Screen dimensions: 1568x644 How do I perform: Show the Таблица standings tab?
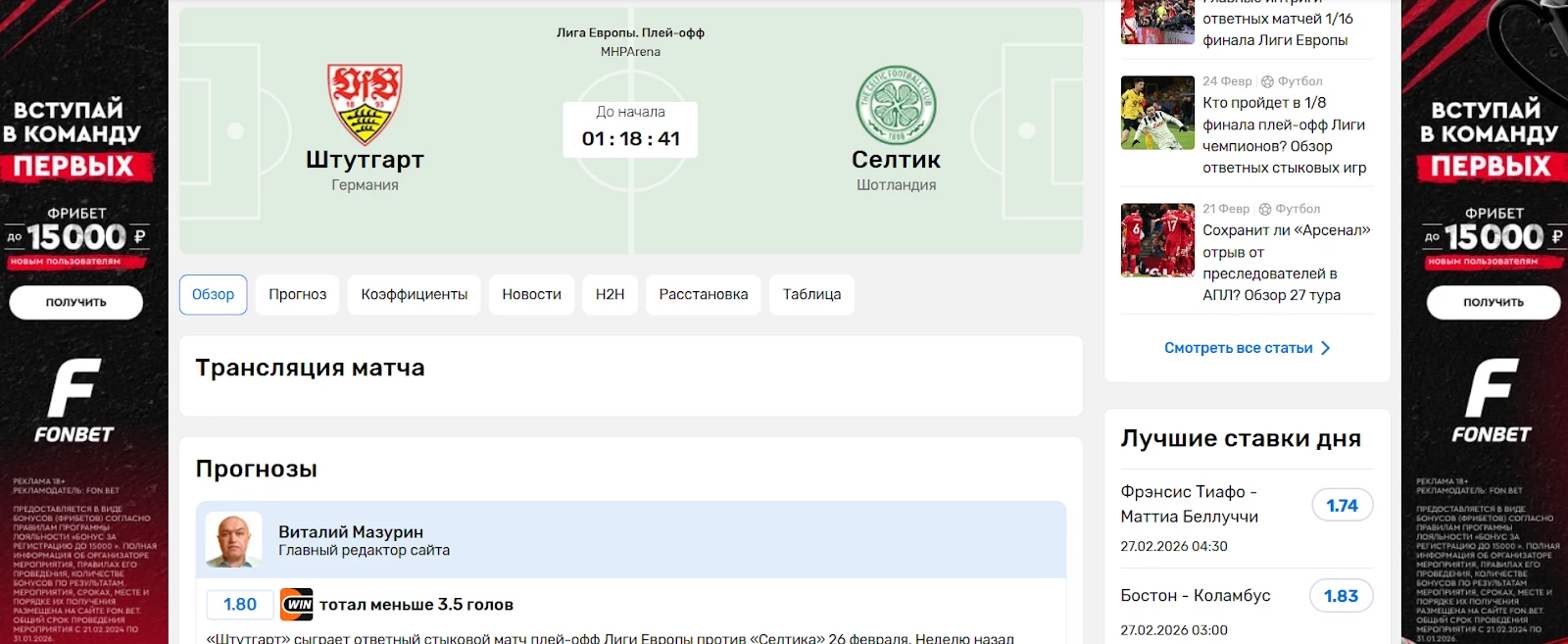pos(811,295)
